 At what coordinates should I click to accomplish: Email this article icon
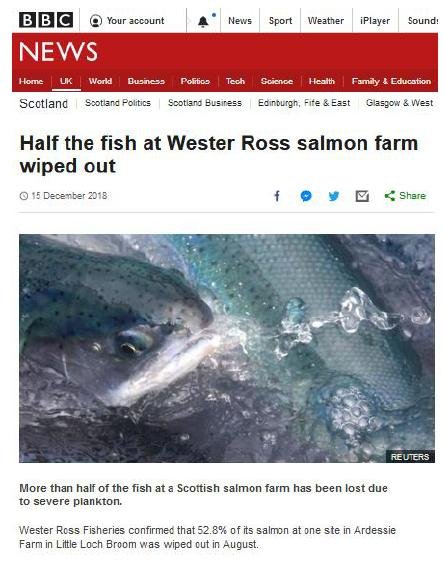[x=362, y=196]
